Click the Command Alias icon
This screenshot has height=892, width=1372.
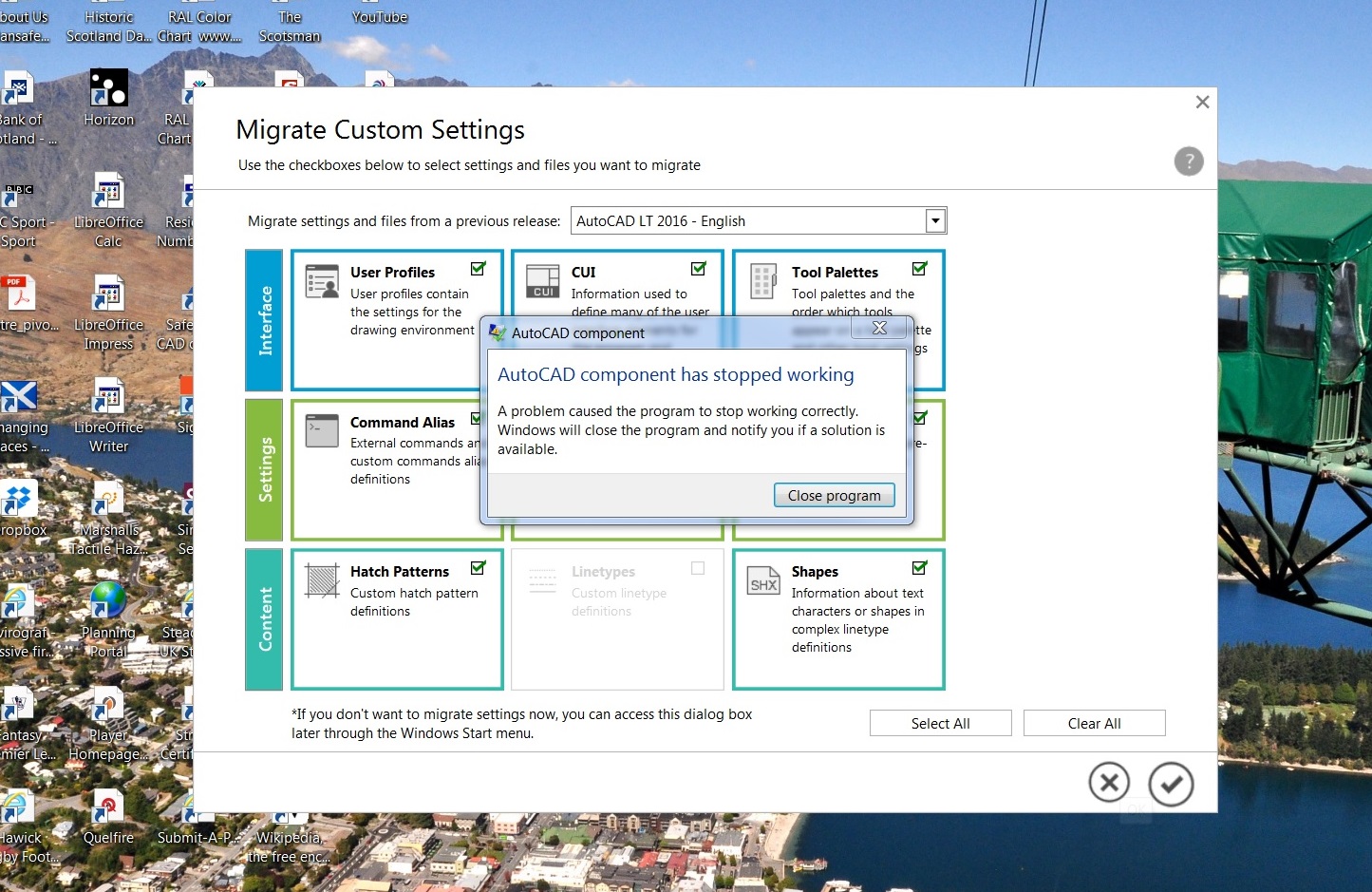click(x=322, y=430)
